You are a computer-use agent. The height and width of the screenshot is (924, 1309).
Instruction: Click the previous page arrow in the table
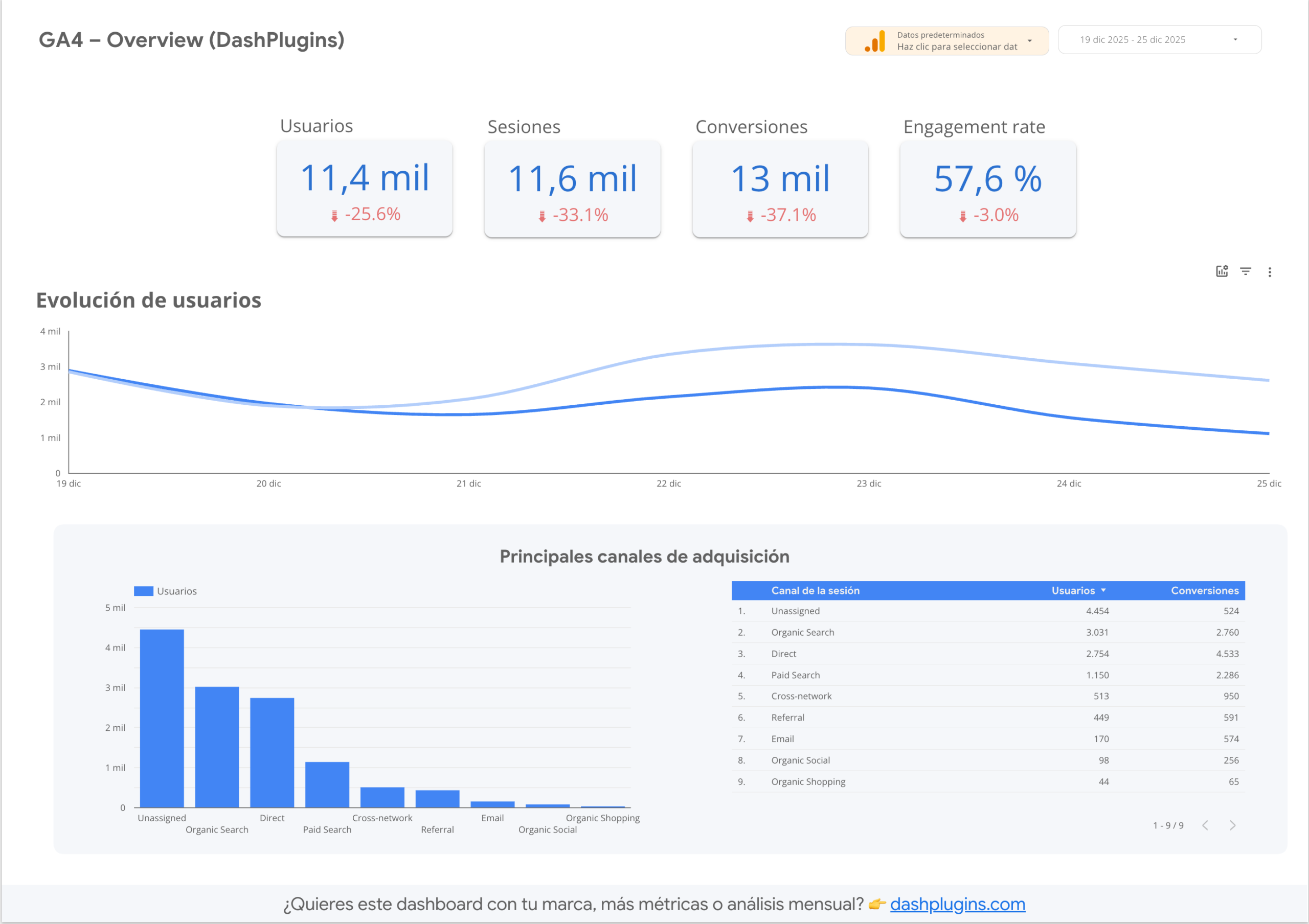[x=1205, y=825]
